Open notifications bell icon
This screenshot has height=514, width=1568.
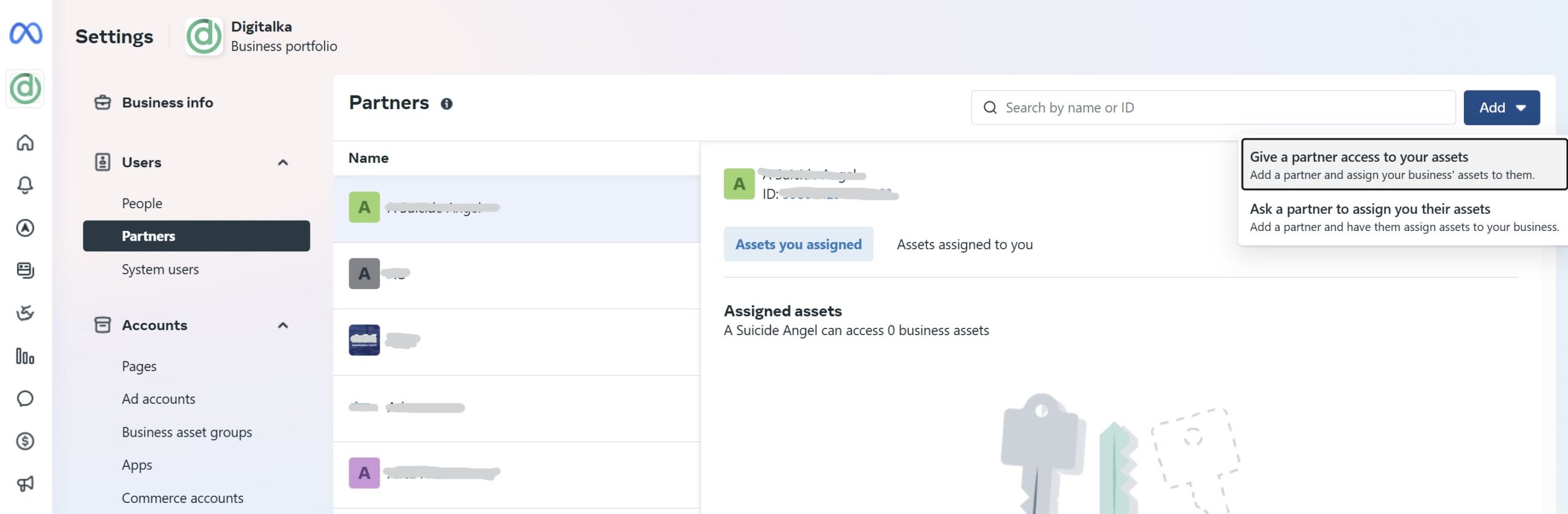(25, 185)
